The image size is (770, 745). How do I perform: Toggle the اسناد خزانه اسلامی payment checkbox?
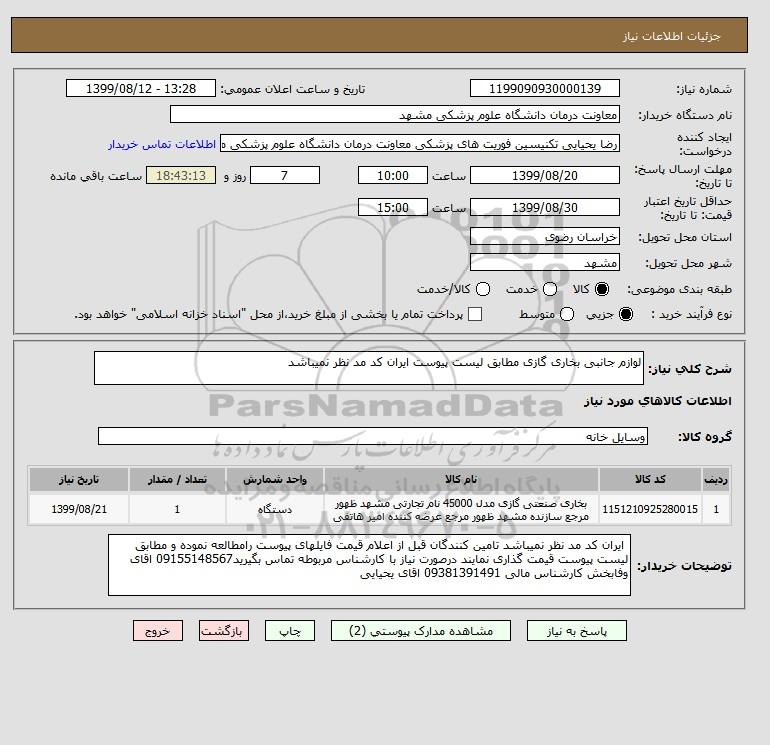click(475, 314)
